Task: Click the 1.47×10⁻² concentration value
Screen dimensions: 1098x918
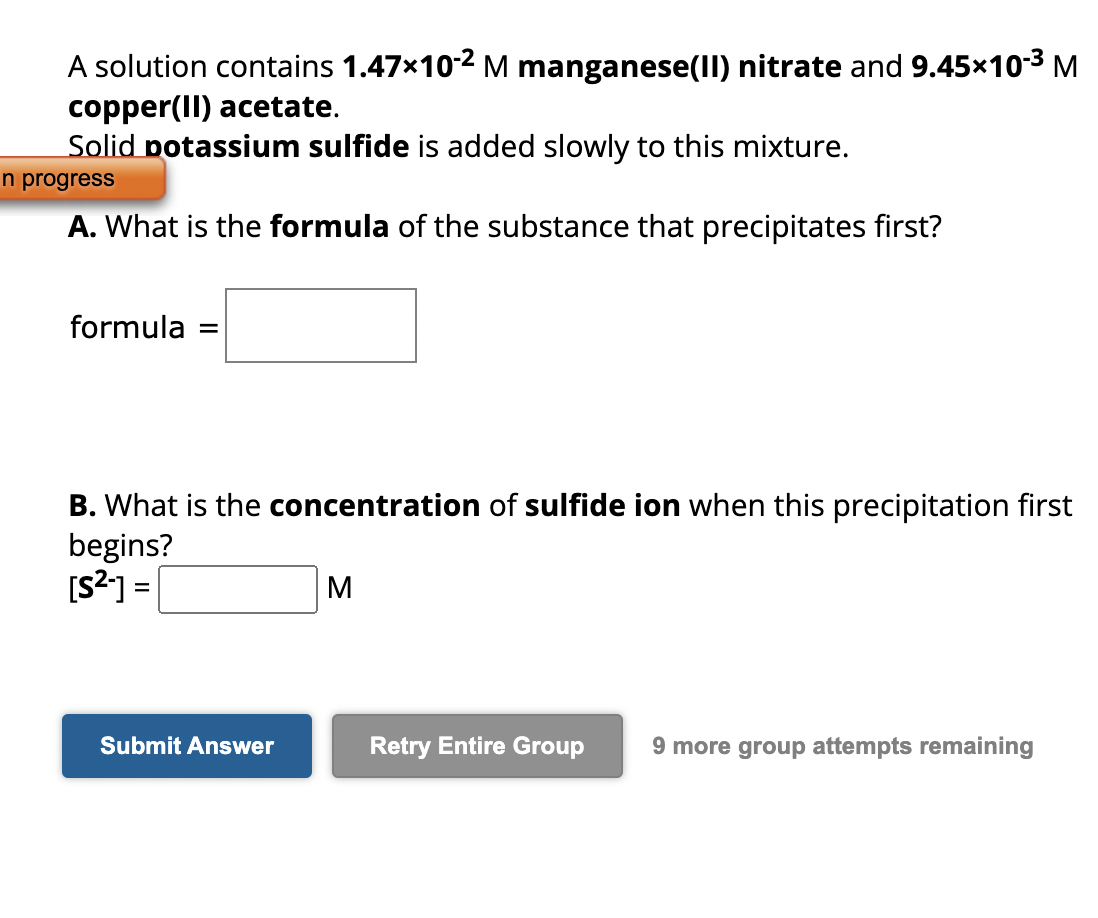Action: click(x=408, y=64)
